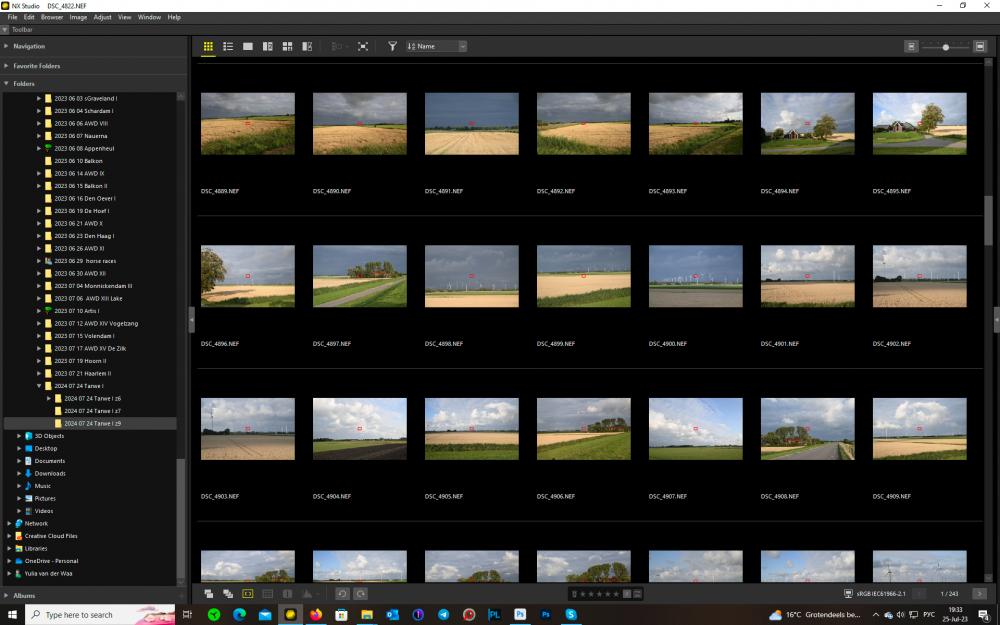Select folder 2024 07 24 Tarwe I z7
This screenshot has height=625, width=1000.
tap(91, 411)
